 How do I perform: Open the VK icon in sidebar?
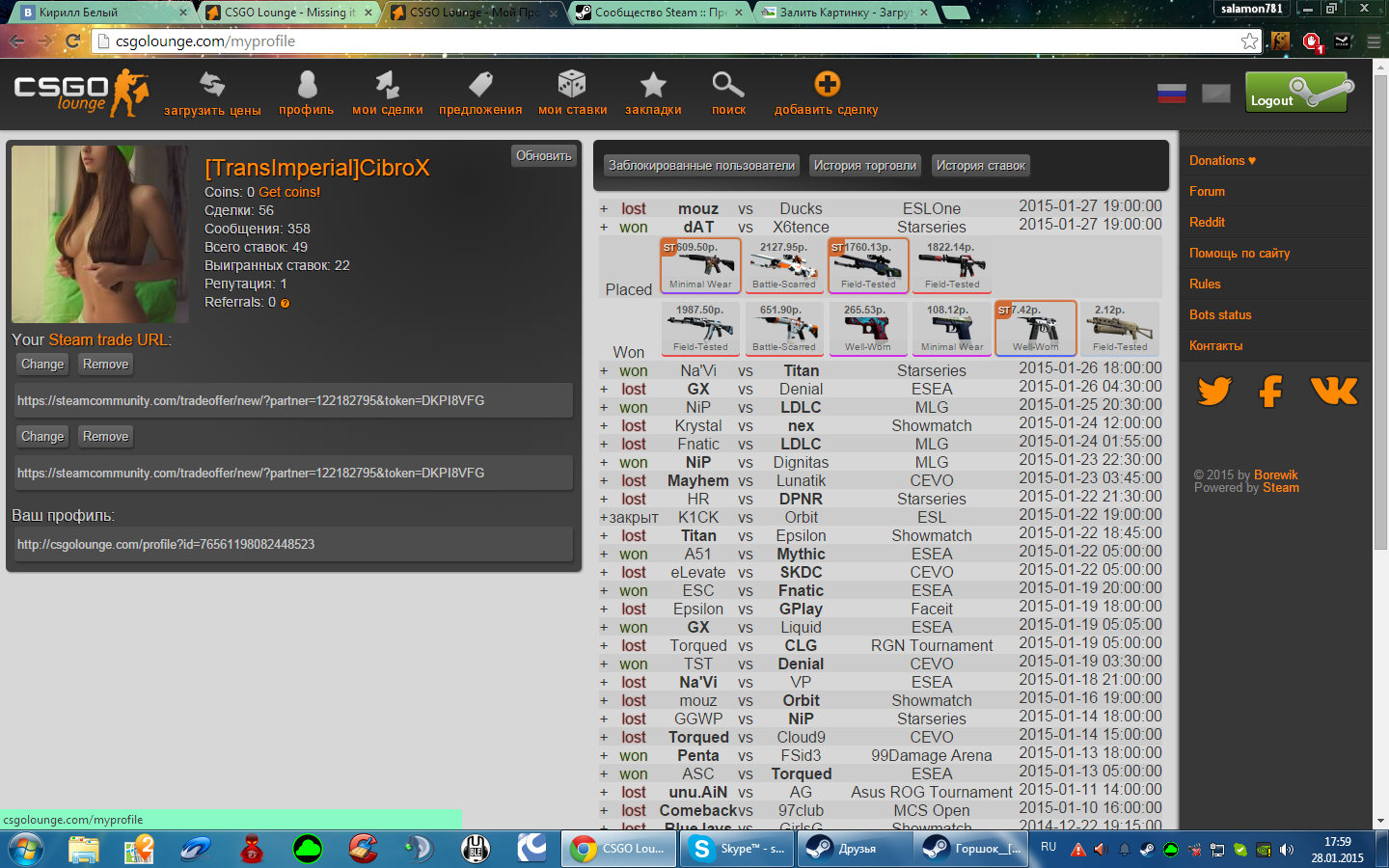coord(1334,391)
